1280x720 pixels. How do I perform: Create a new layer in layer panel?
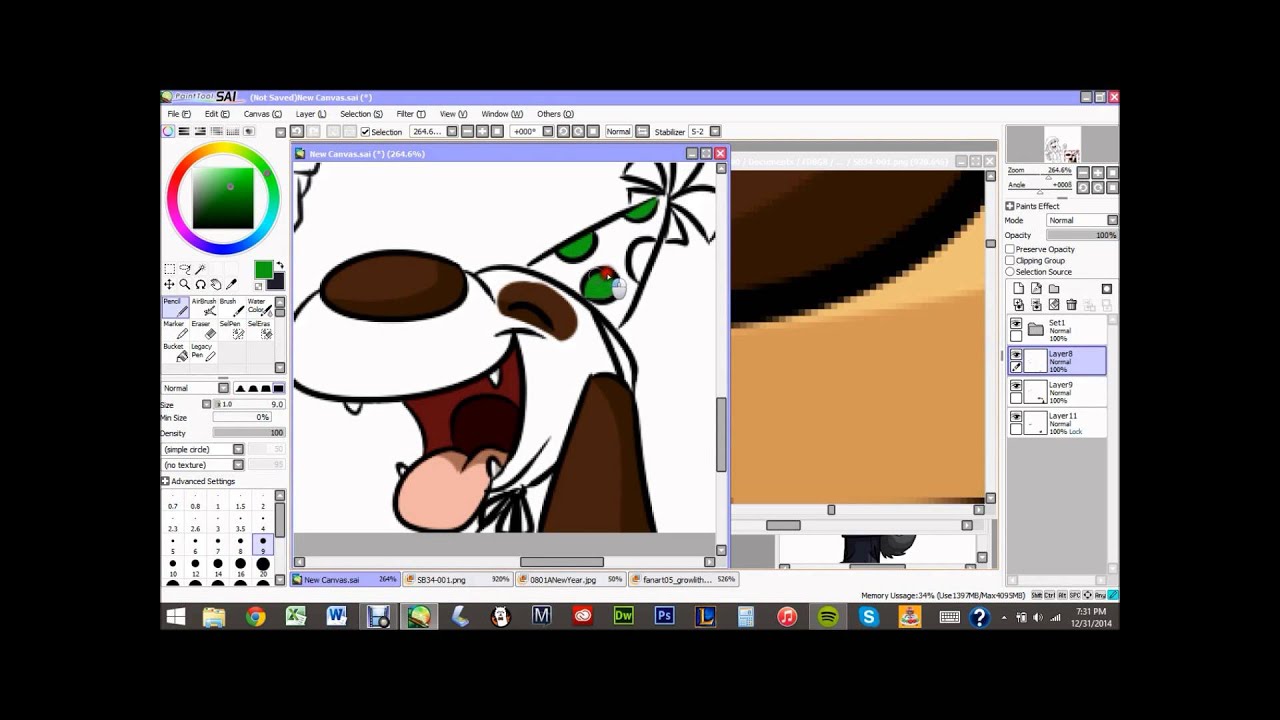click(x=1018, y=289)
